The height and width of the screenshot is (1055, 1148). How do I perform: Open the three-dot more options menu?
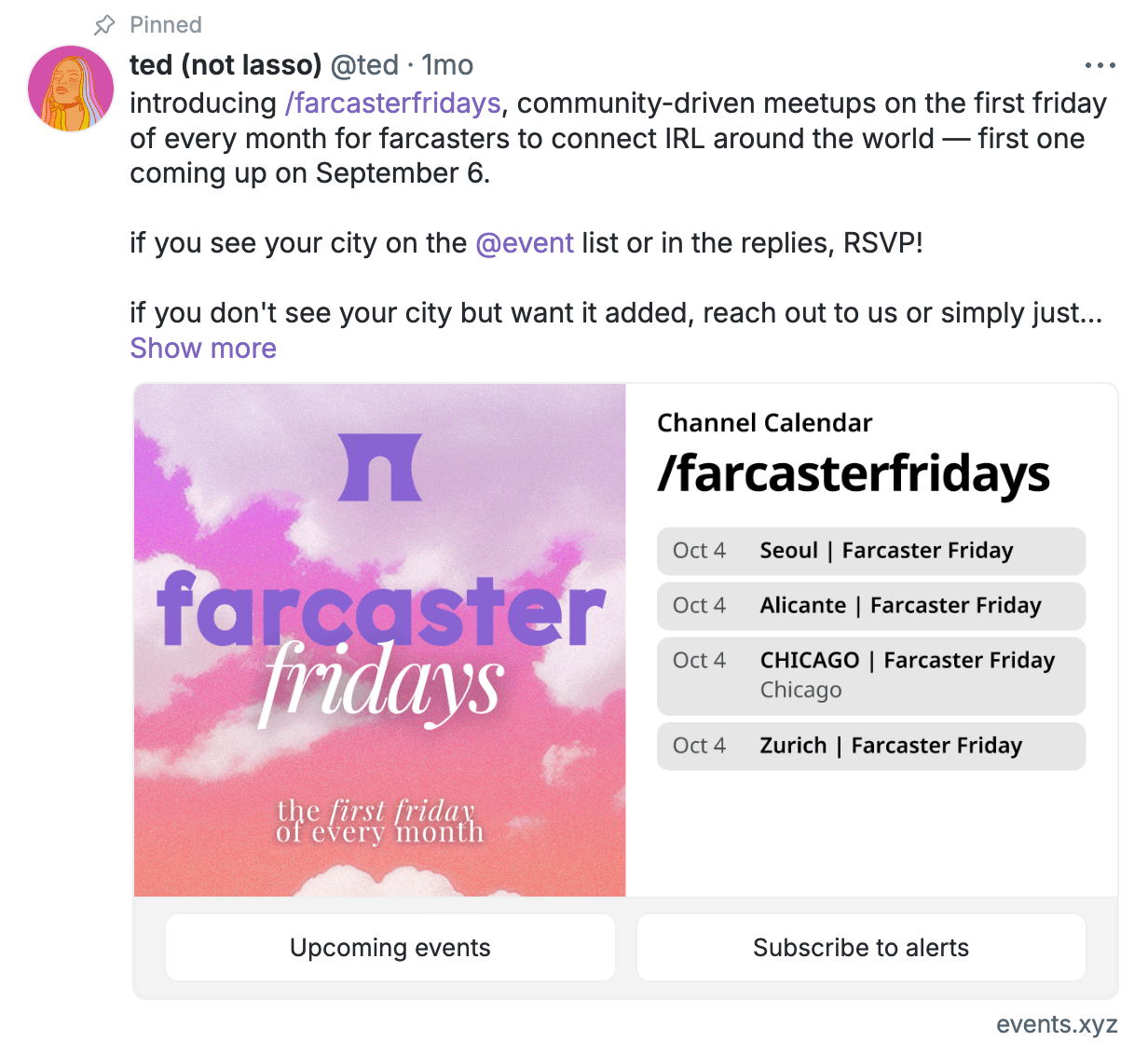pos(1100,65)
